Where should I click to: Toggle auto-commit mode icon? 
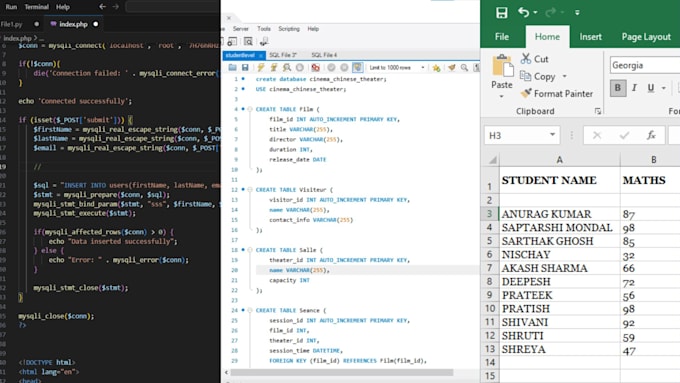click(x=357, y=68)
